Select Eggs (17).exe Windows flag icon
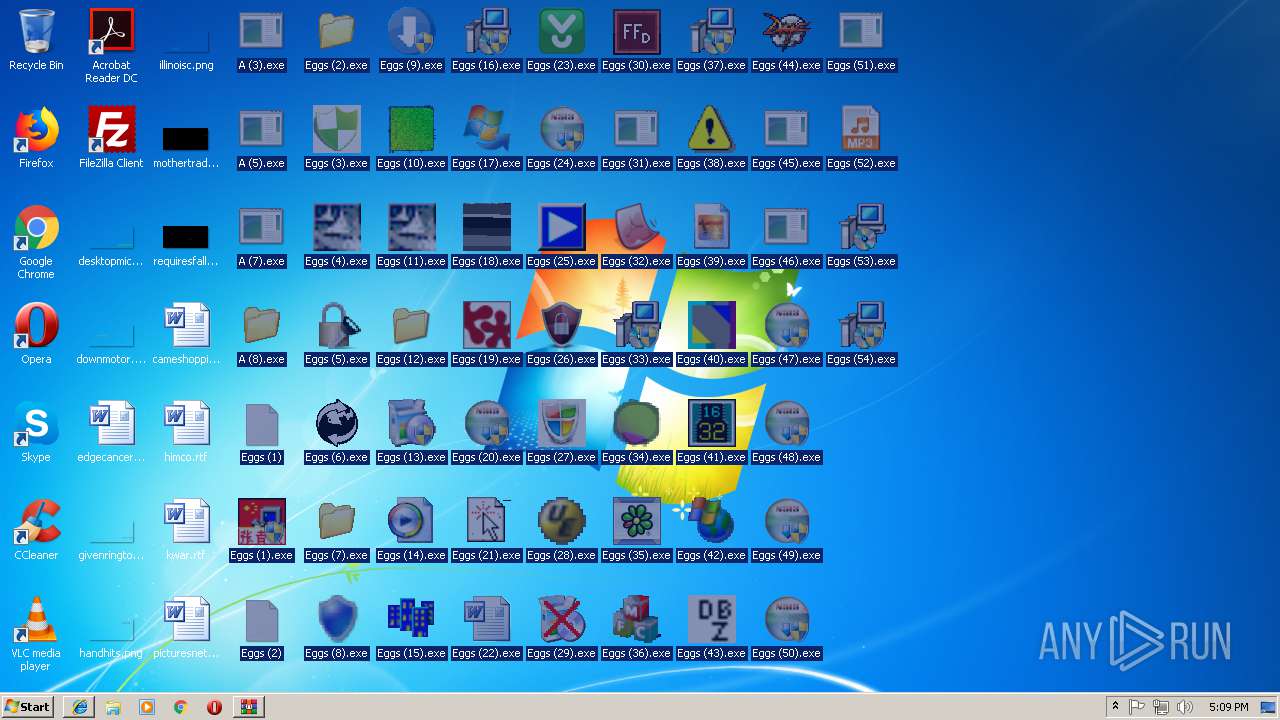This screenshot has height=720, width=1280. tap(486, 130)
